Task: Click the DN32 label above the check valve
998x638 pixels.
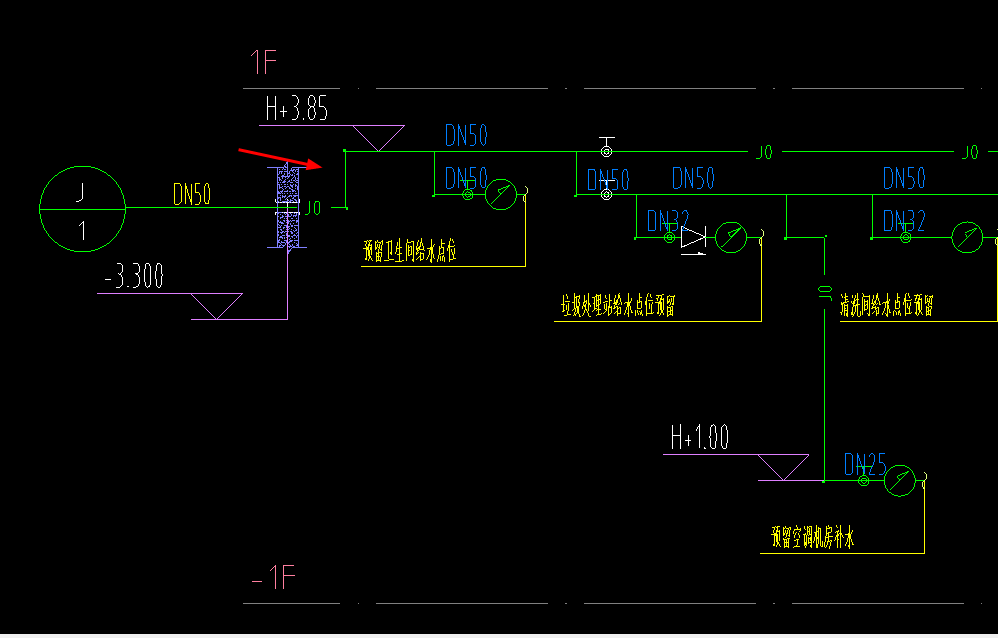Action: pos(668,221)
